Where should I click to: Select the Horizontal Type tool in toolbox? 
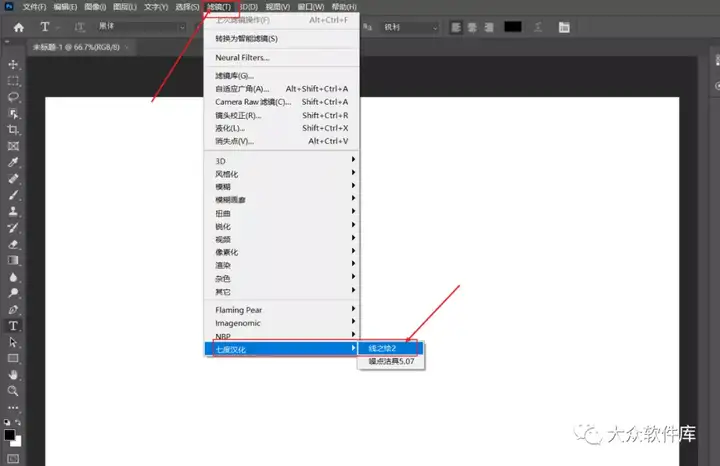pyautogui.click(x=13, y=326)
